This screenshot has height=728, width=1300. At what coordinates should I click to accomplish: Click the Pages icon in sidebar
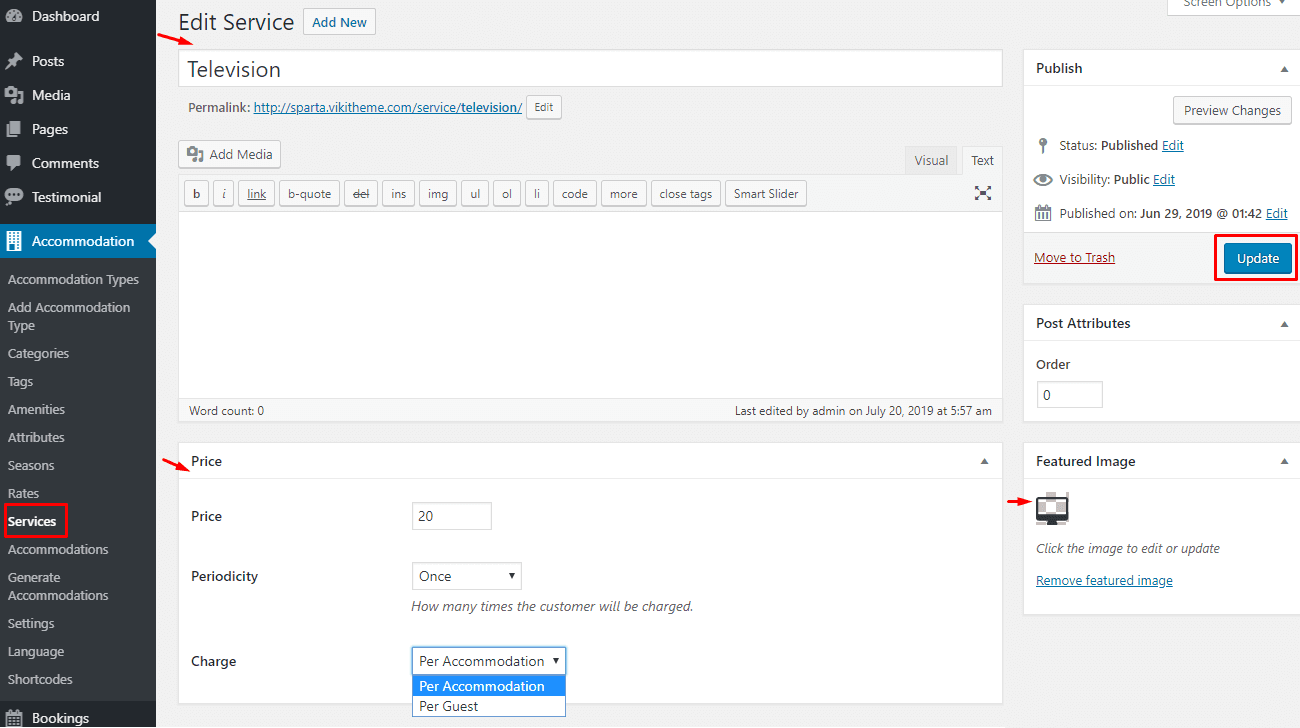pos(14,129)
